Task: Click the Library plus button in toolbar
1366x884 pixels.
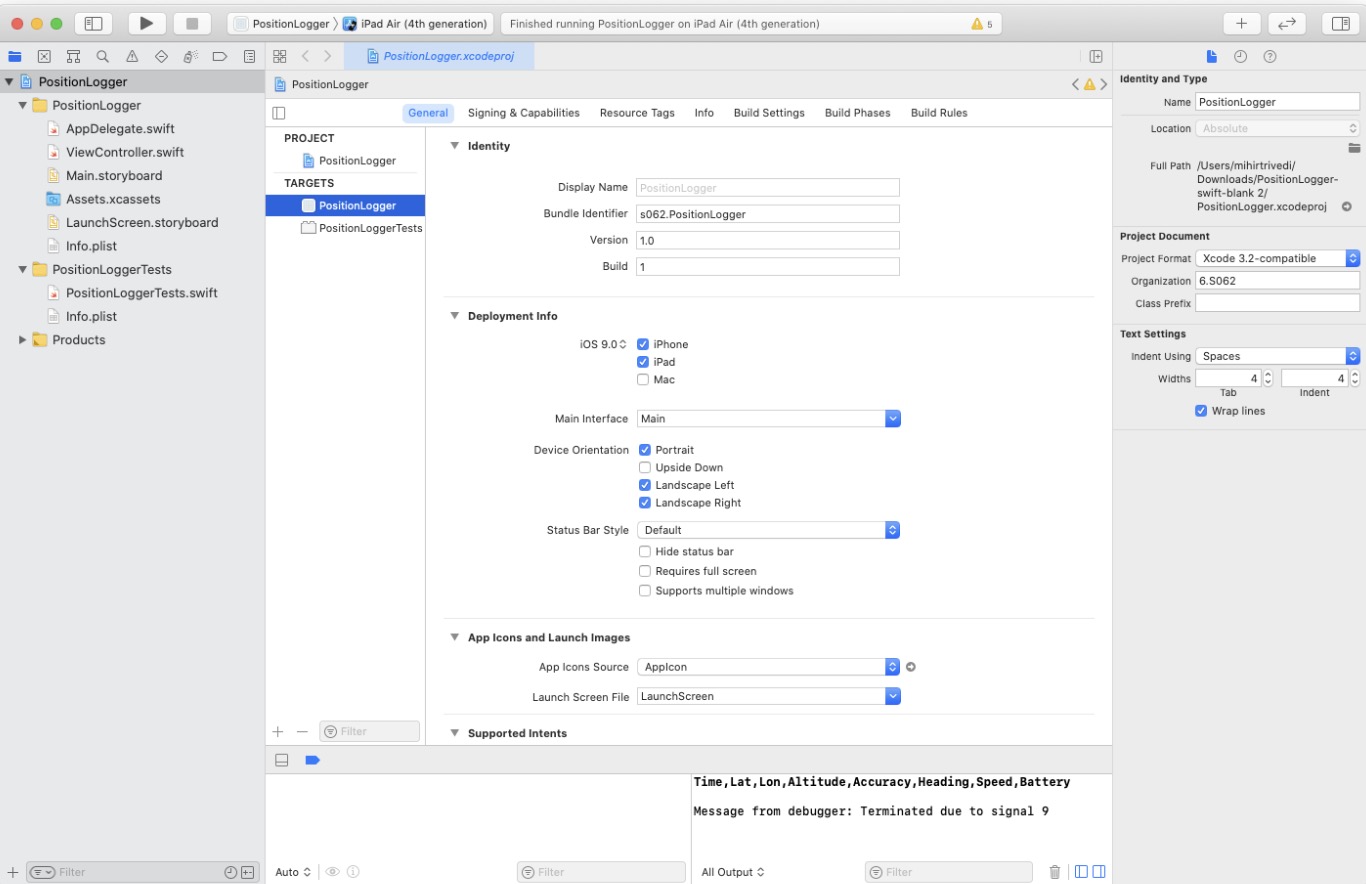Action: click(1241, 23)
